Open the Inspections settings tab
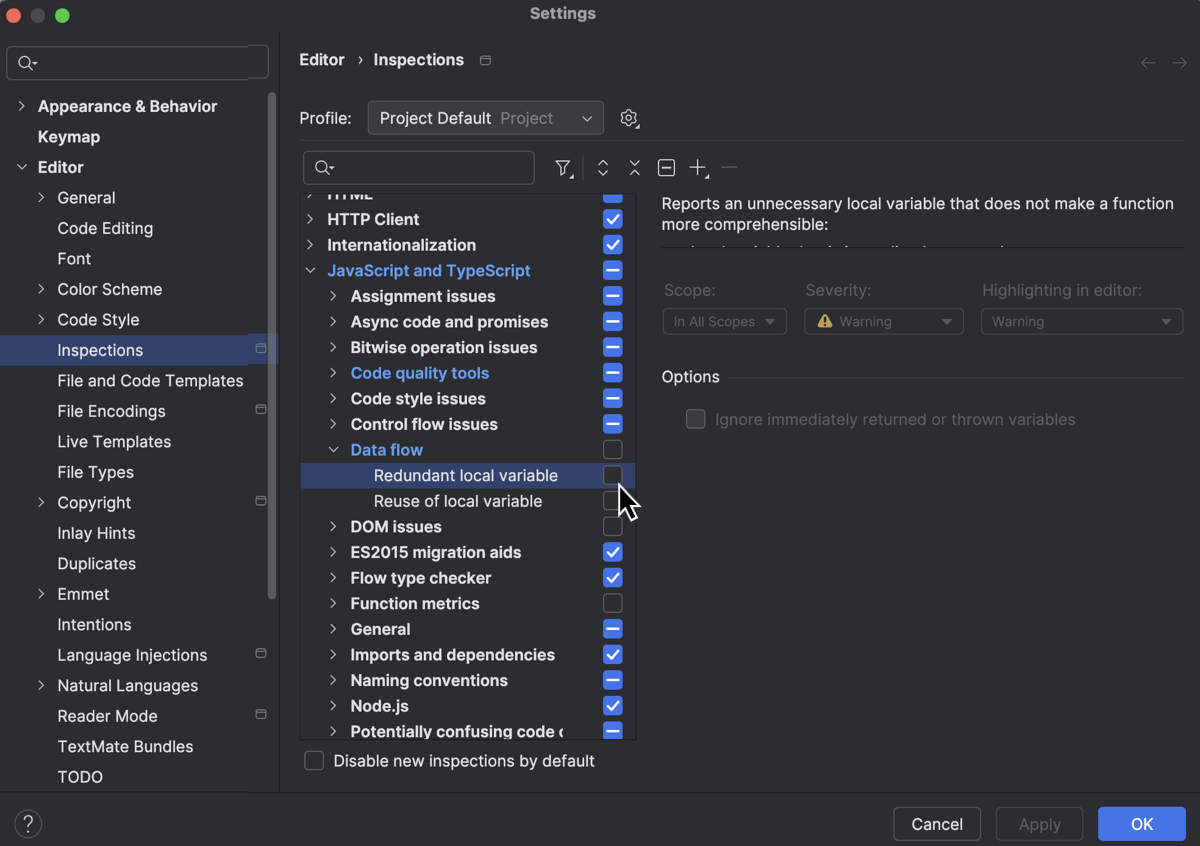1200x846 pixels. [x=100, y=350]
